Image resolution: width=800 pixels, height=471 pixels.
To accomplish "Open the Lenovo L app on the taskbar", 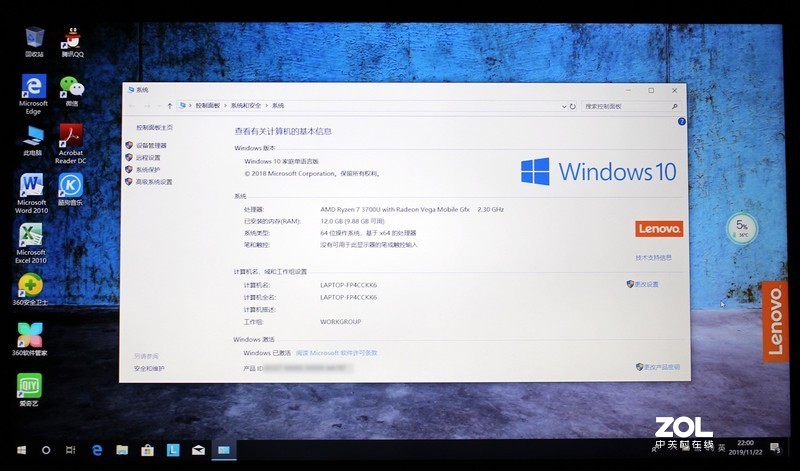I will coord(173,450).
